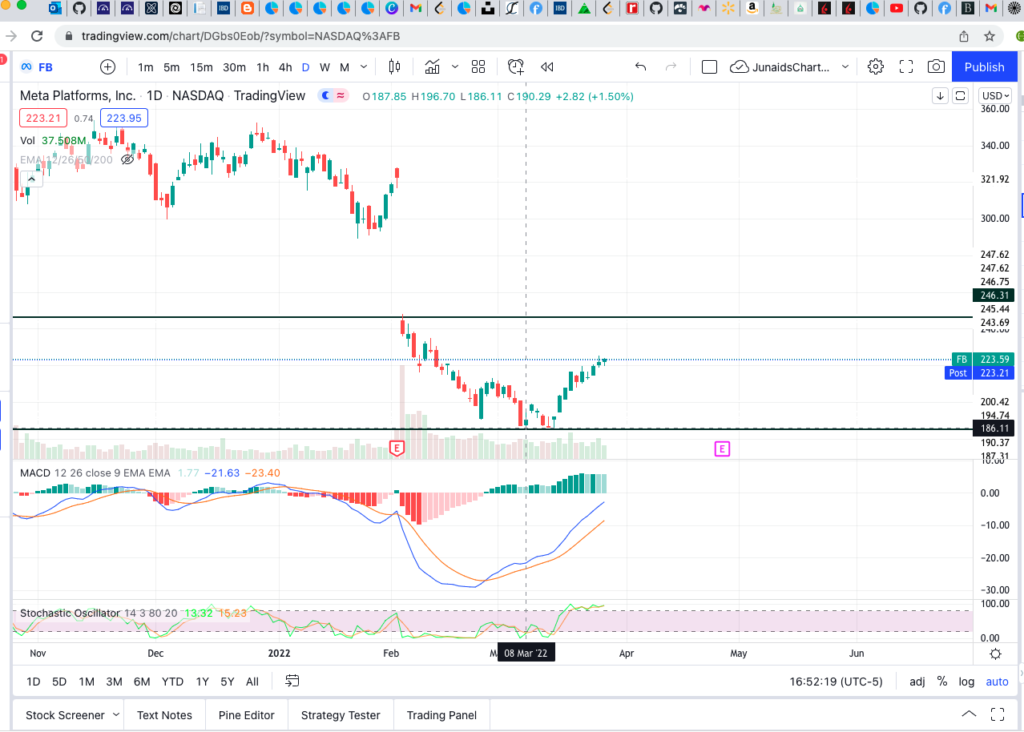Maximize the bottom panel icon
The image size is (1024, 732).
997,714
